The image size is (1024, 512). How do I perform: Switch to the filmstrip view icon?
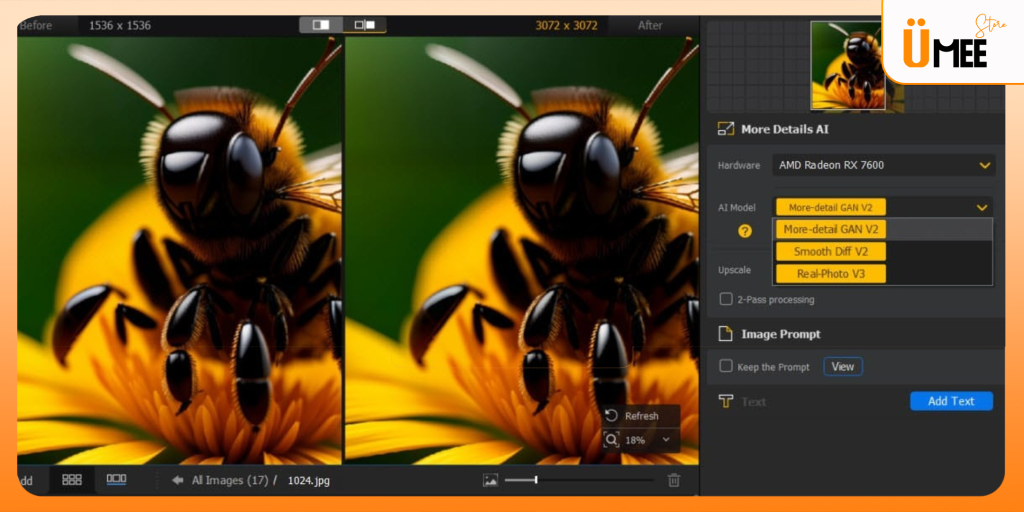click(x=116, y=480)
